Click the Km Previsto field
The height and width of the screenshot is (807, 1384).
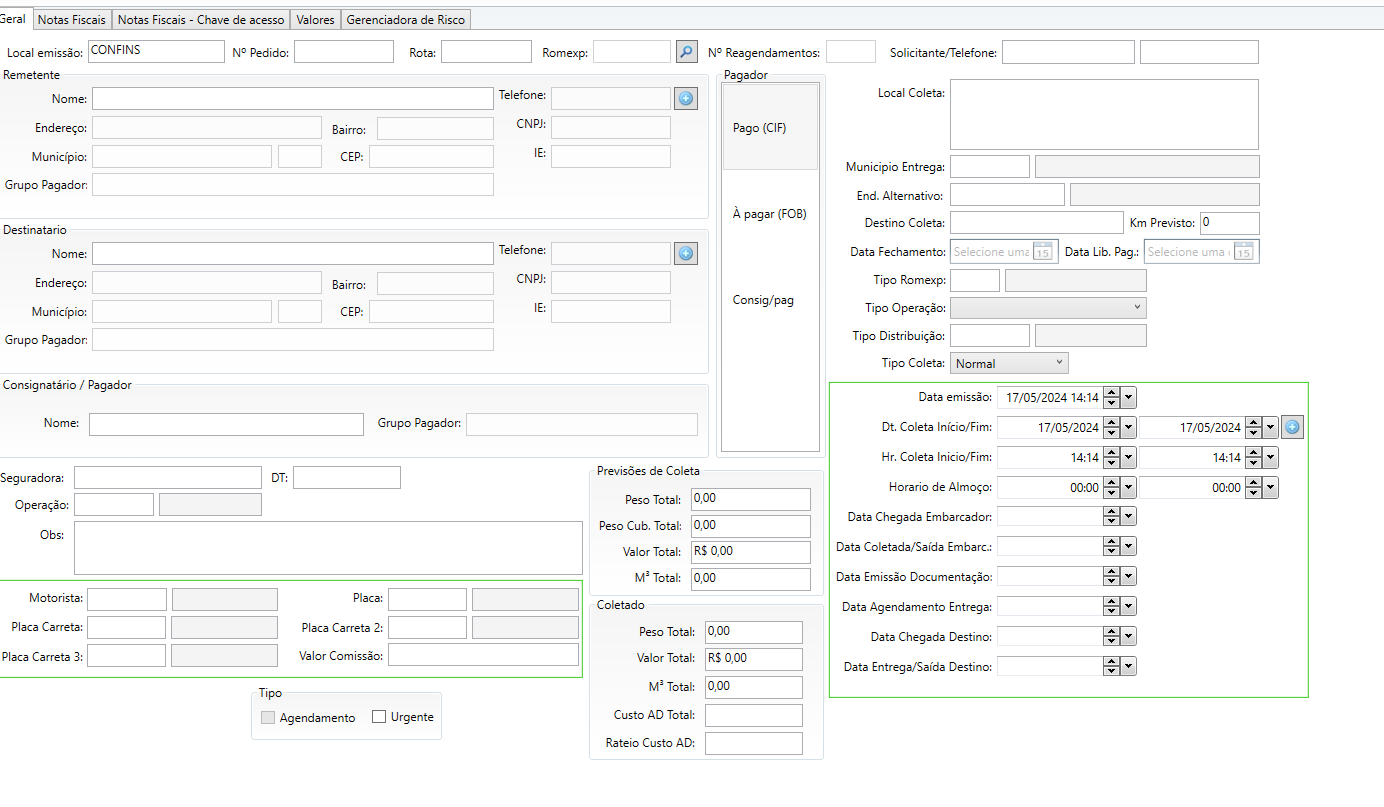(1230, 223)
